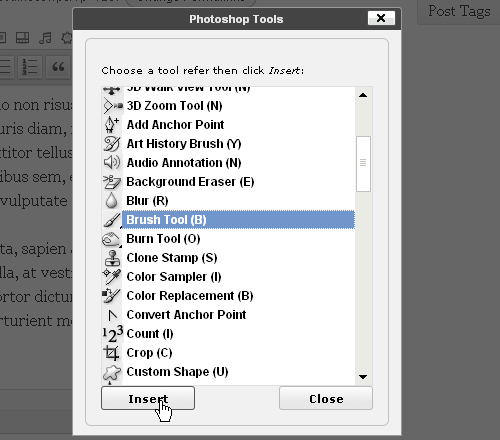Click the Close button
This screenshot has height=440, width=500.
tap(326, 398)
